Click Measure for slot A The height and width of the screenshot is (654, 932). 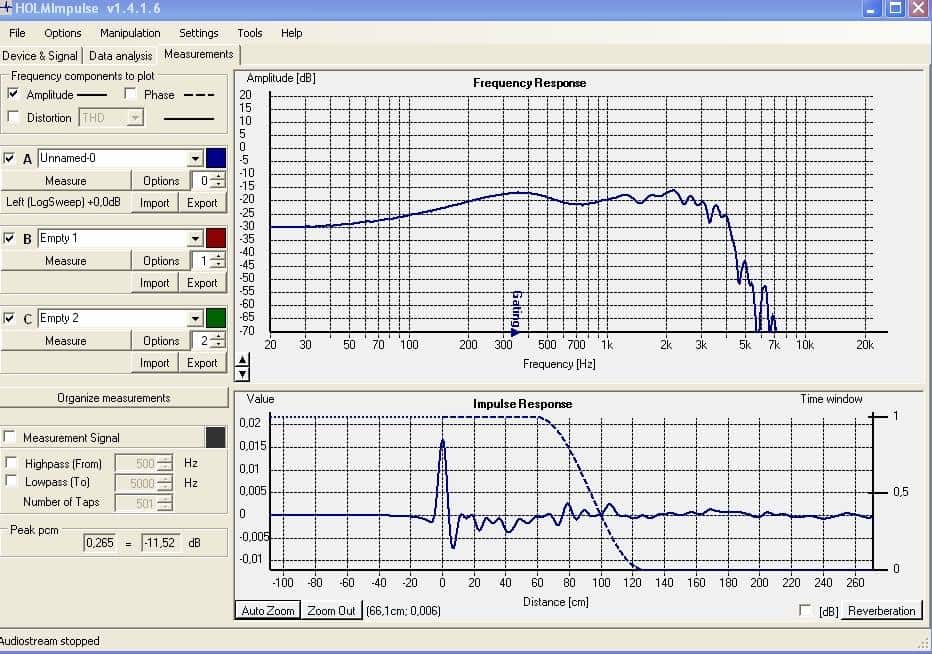click(x=65, y=181)
